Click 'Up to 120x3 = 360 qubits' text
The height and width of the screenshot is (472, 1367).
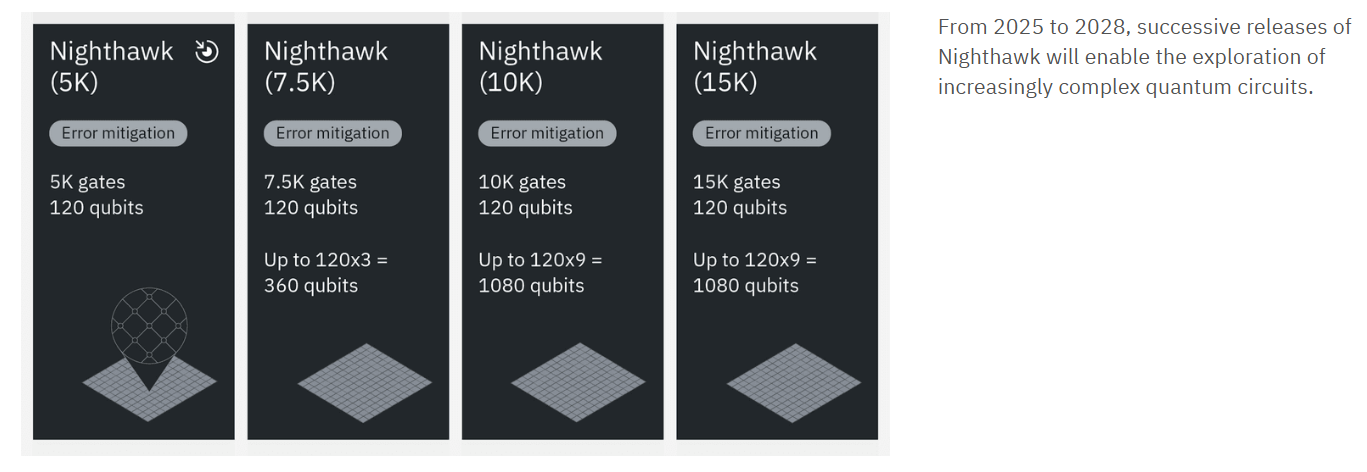click(325, 273)
